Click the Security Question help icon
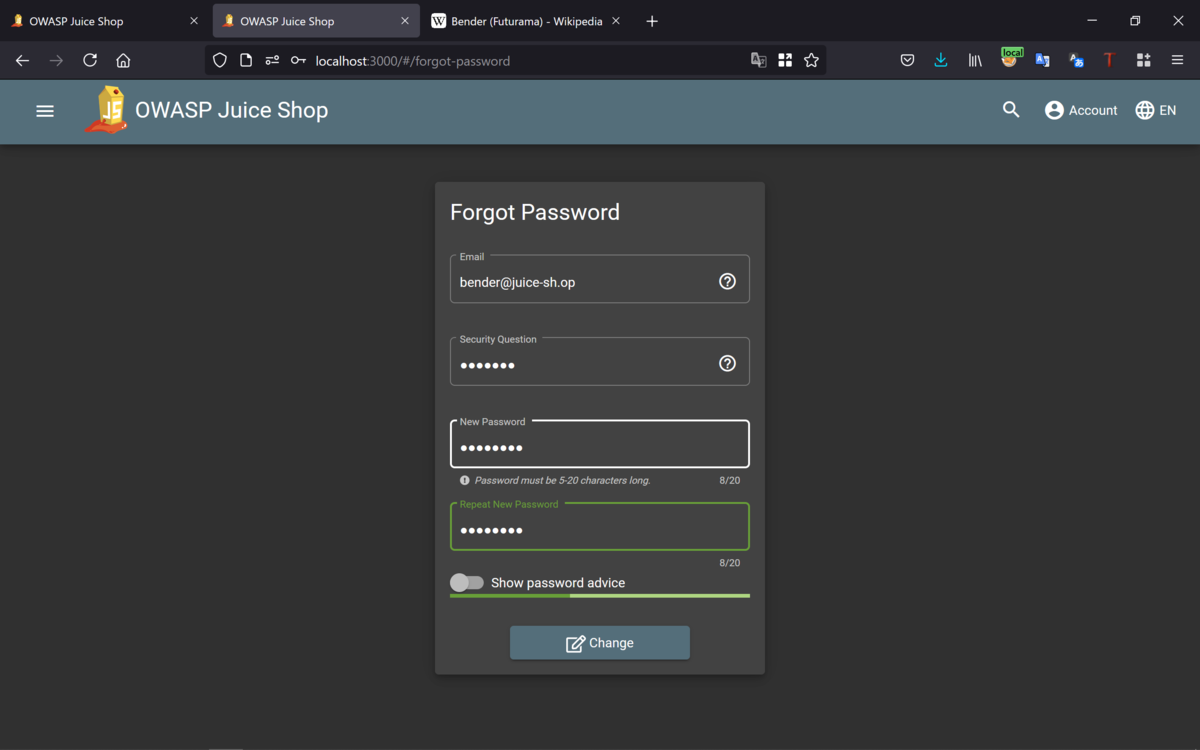1200x750 pixels. click(x=727, y=363)
